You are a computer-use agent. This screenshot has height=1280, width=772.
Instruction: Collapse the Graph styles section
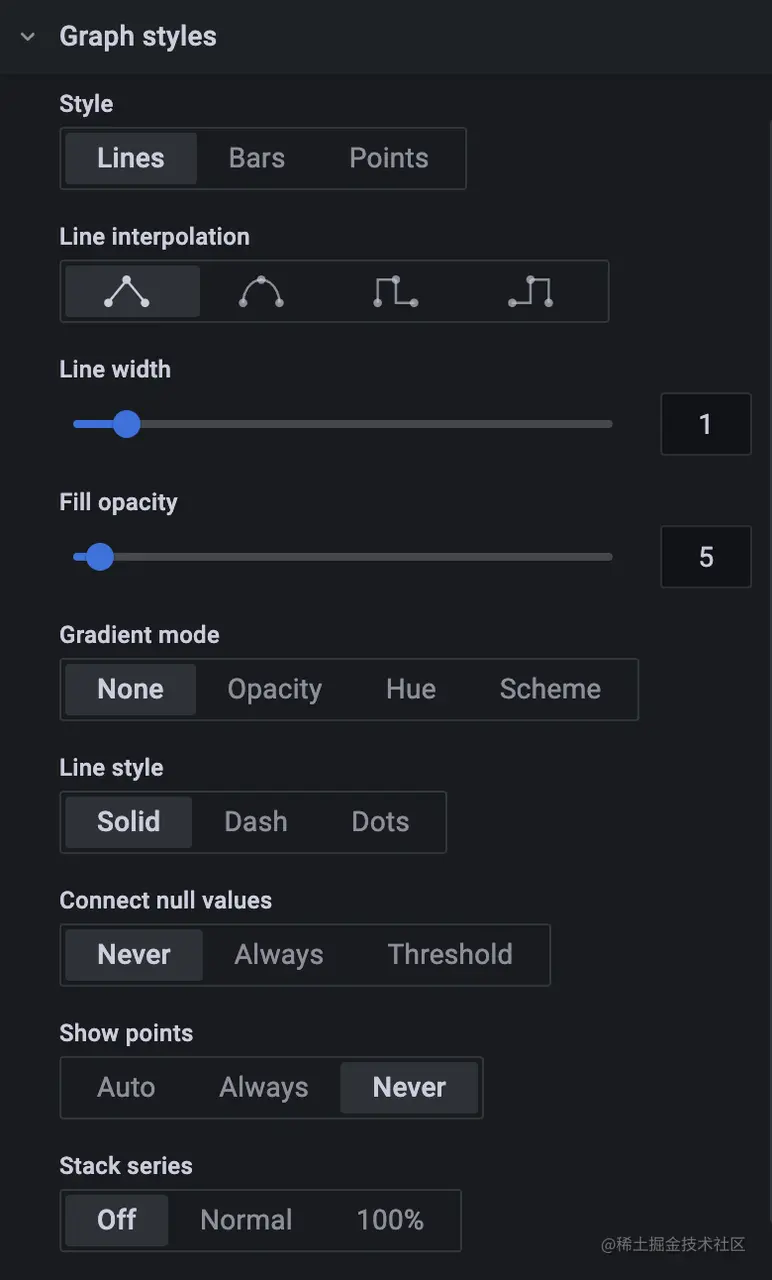(26, 36)
